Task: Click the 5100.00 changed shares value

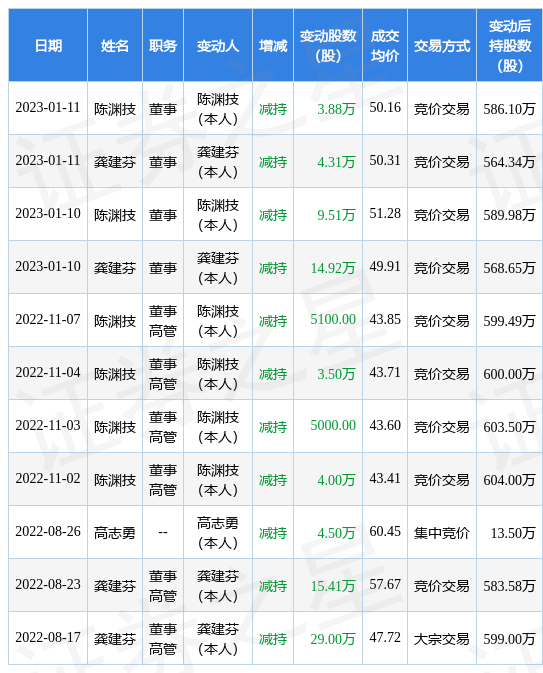Action: [333, 320]
